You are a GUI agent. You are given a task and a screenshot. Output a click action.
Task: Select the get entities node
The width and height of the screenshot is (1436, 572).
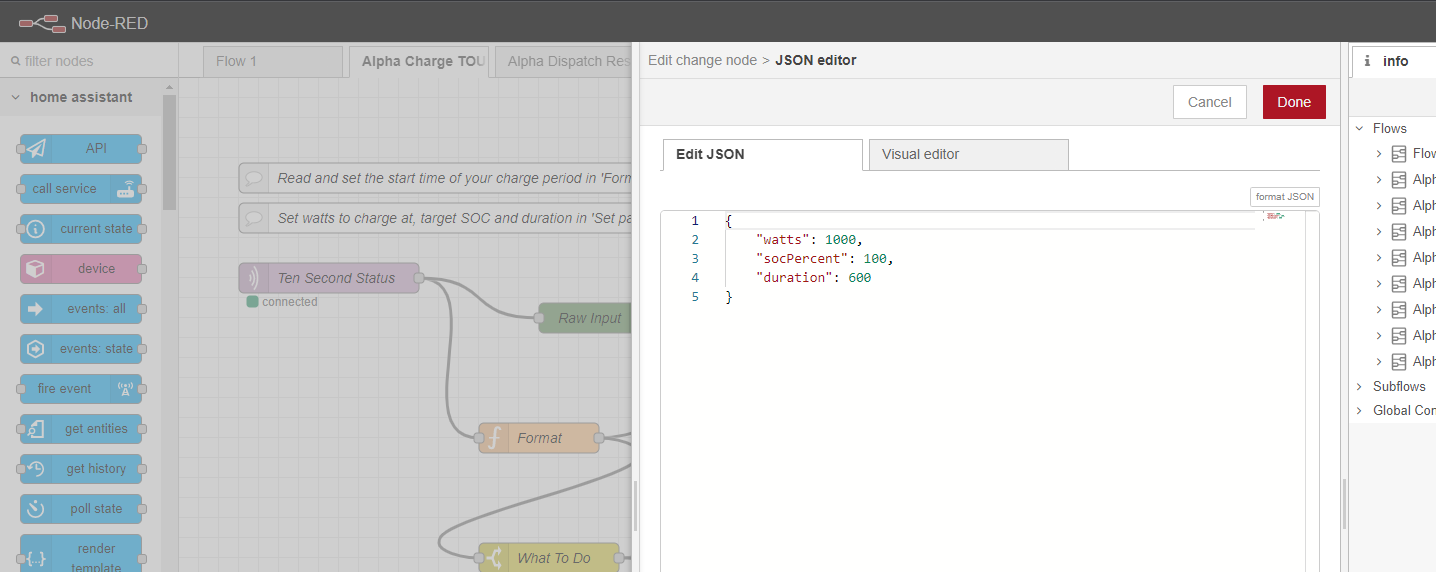81,429
